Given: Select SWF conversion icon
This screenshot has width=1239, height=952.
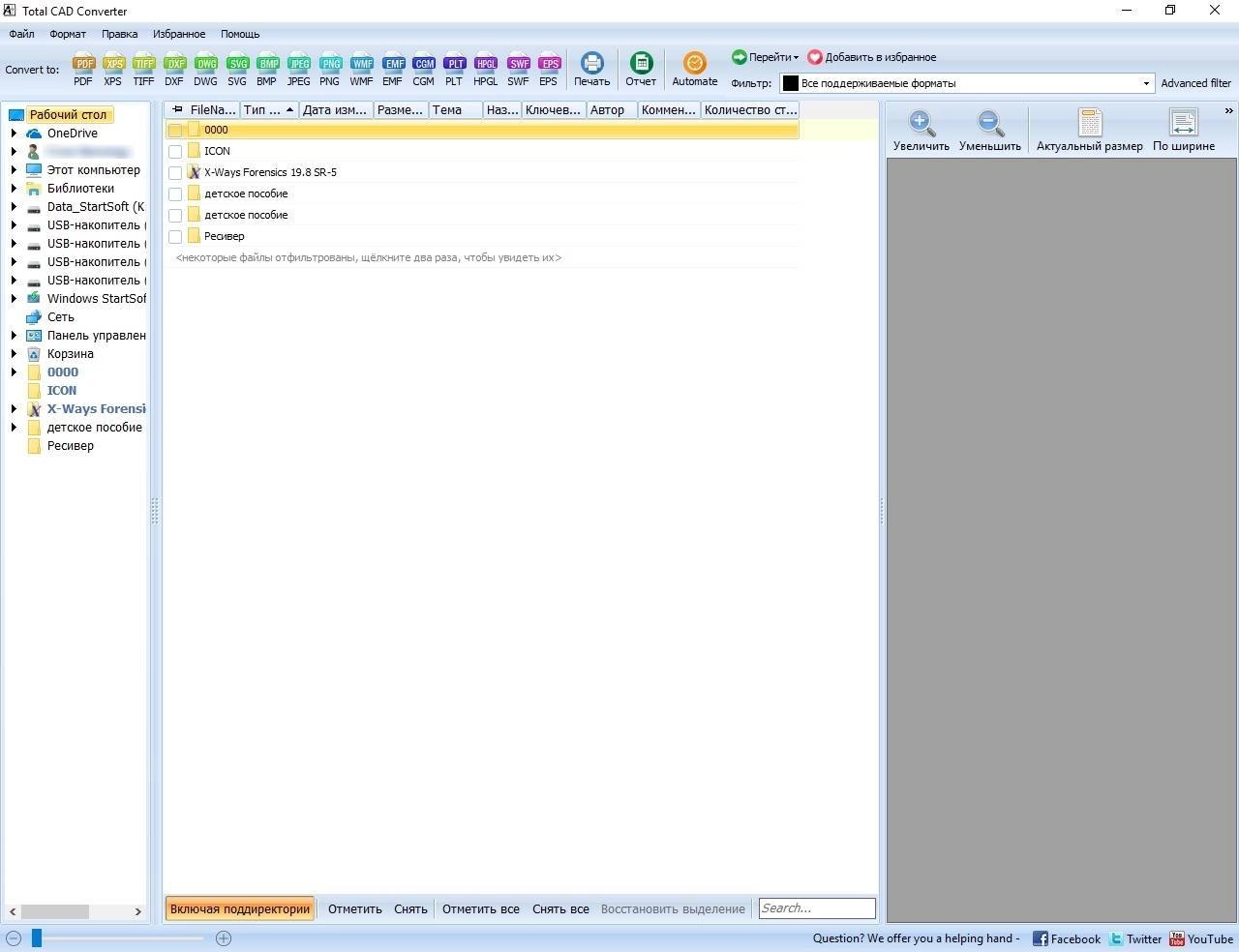Looking at the screenshot, I should click(x=519, y=69).
